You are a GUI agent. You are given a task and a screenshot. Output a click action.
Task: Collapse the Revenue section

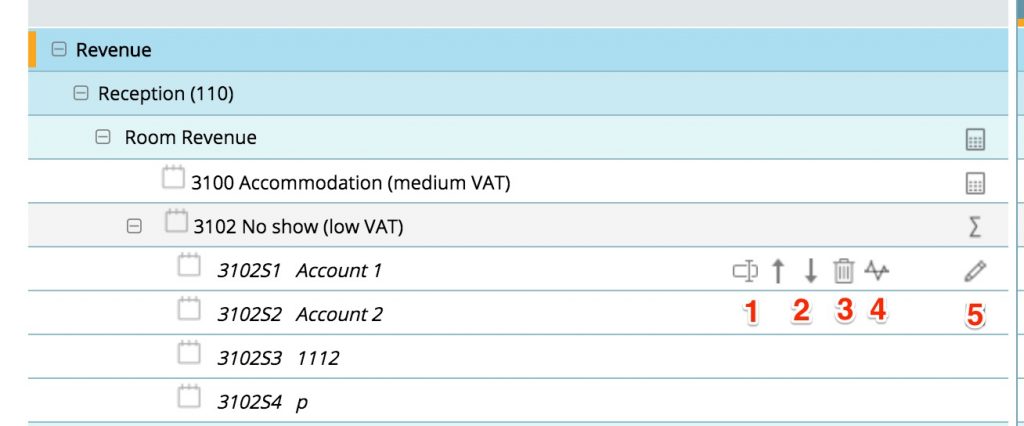coord(59,50)
